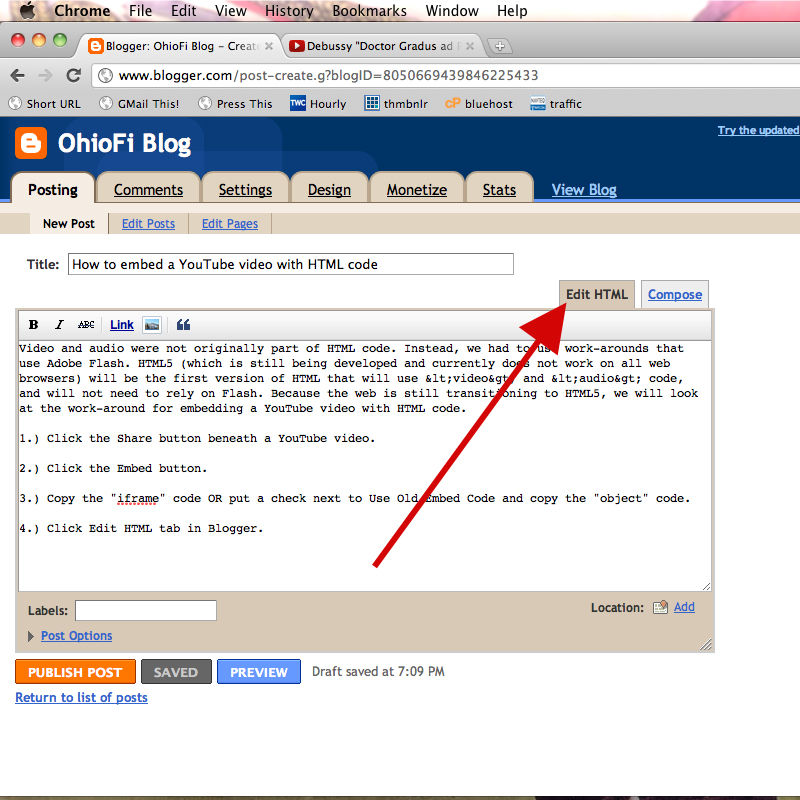Close the Debussy YouTube tab
This screenshot has width=800, height=800.
click(x=470, y=46)
